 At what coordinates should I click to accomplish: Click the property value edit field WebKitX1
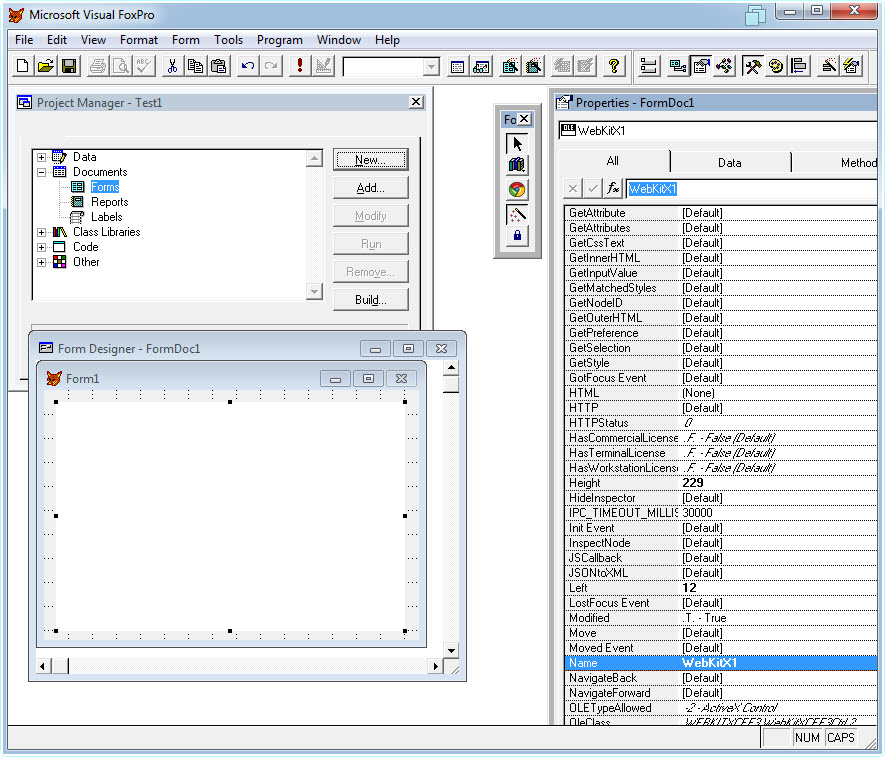751,189
